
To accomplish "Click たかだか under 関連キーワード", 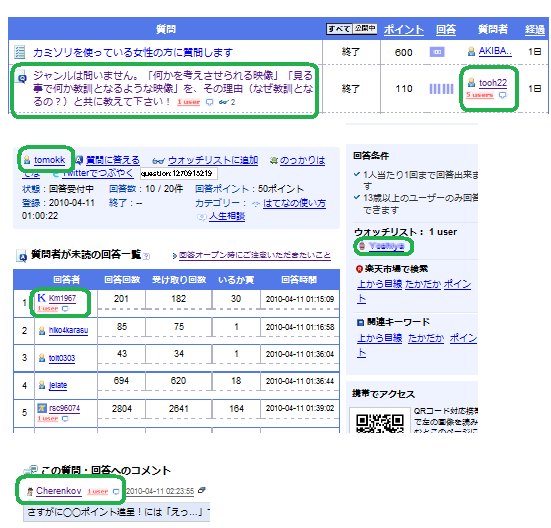I will (426, 338).
